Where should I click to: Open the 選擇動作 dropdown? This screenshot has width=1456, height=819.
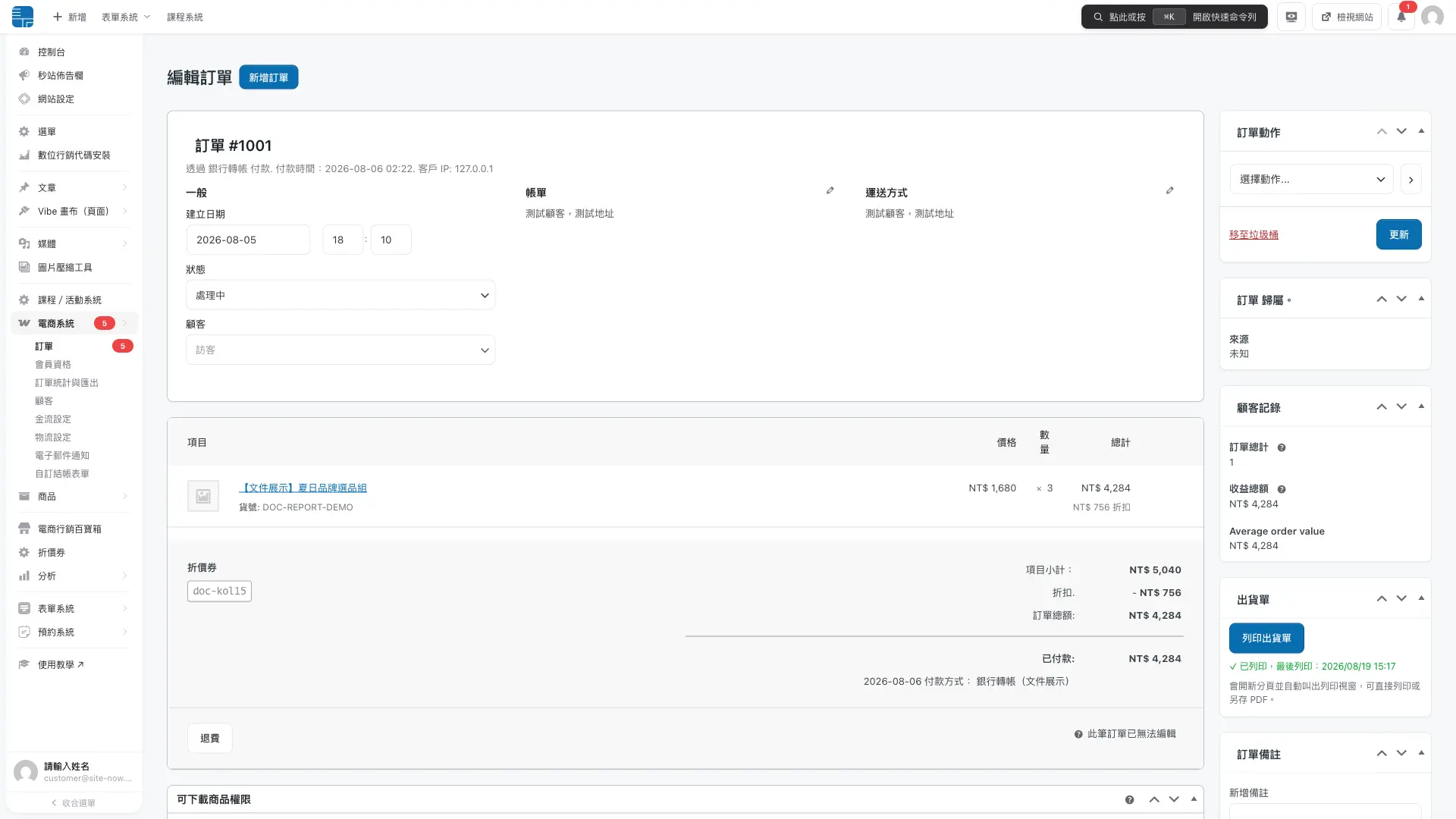pyautogui.click(x=1311, y=180)
